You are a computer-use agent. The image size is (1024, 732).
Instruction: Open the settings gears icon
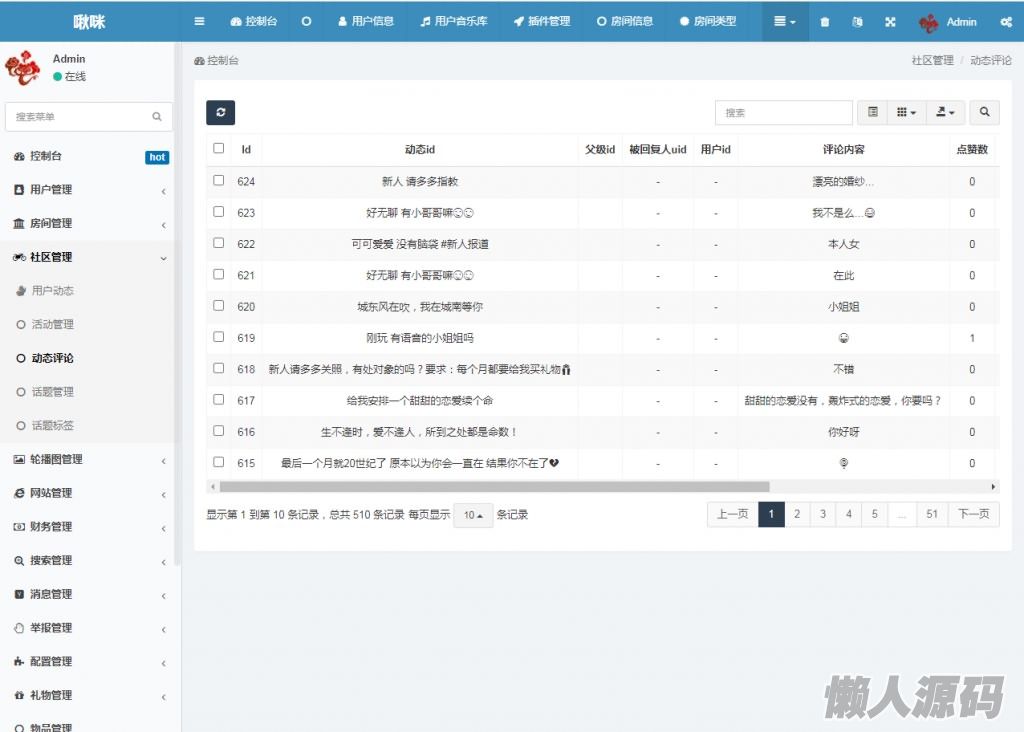1005,22
